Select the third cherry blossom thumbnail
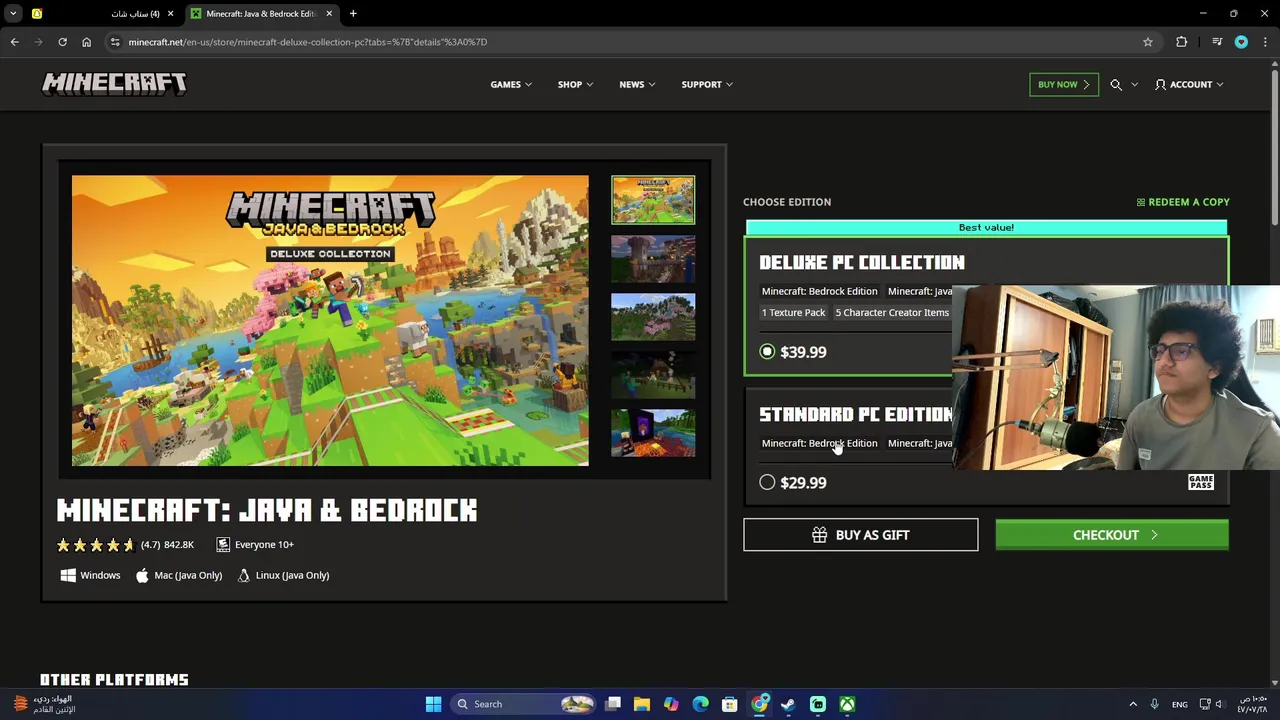 653,317
